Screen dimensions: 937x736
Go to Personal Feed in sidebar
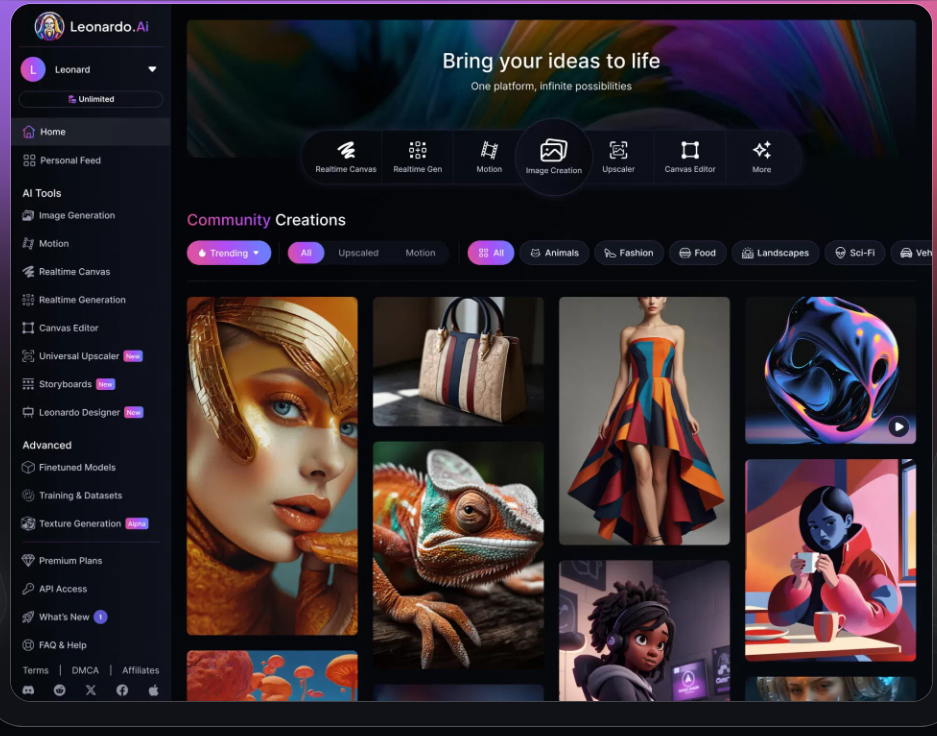click(x=70, y=160)
